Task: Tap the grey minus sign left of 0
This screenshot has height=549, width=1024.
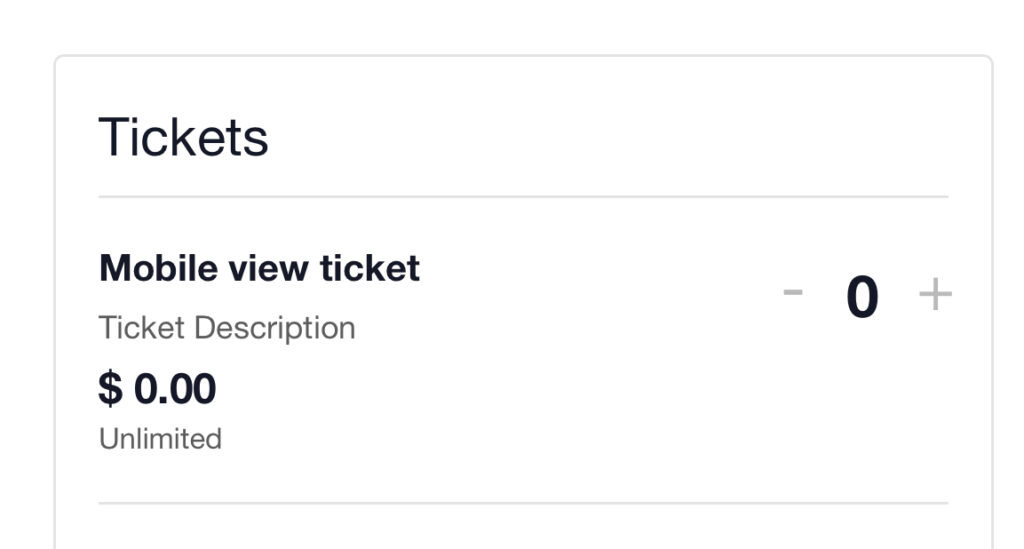Action: [793, 293]
